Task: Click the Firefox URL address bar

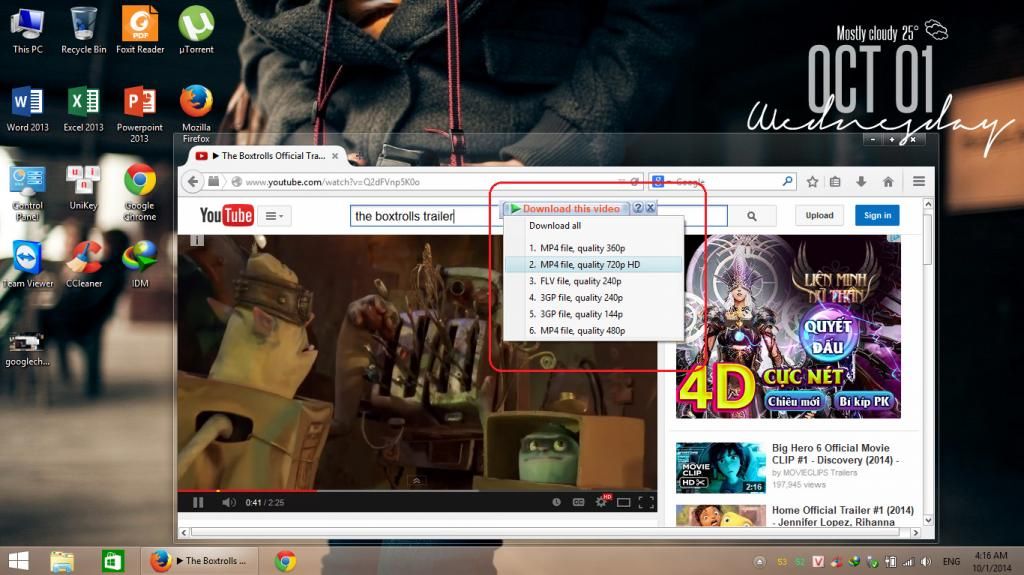Action: point(431,182)
